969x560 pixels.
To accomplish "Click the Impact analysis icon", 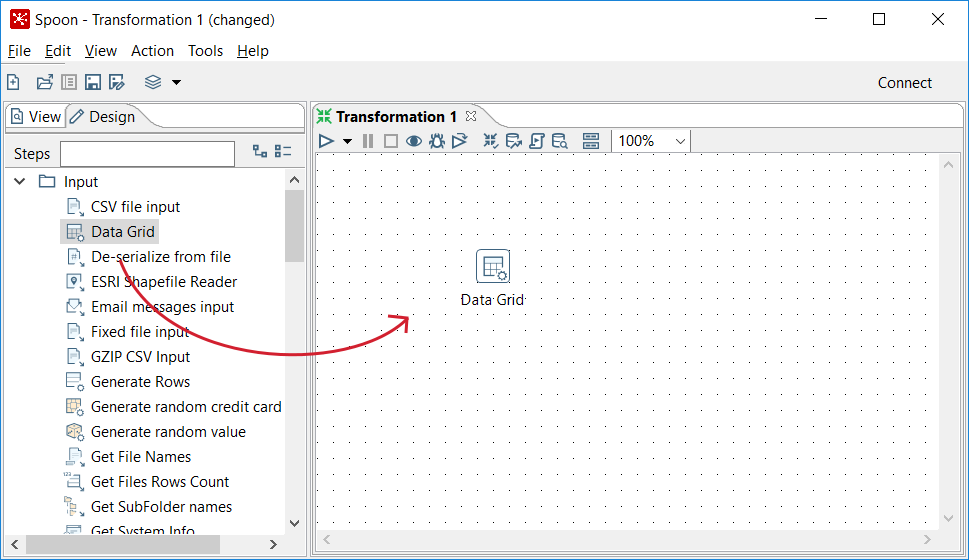I will pos(514,141).
